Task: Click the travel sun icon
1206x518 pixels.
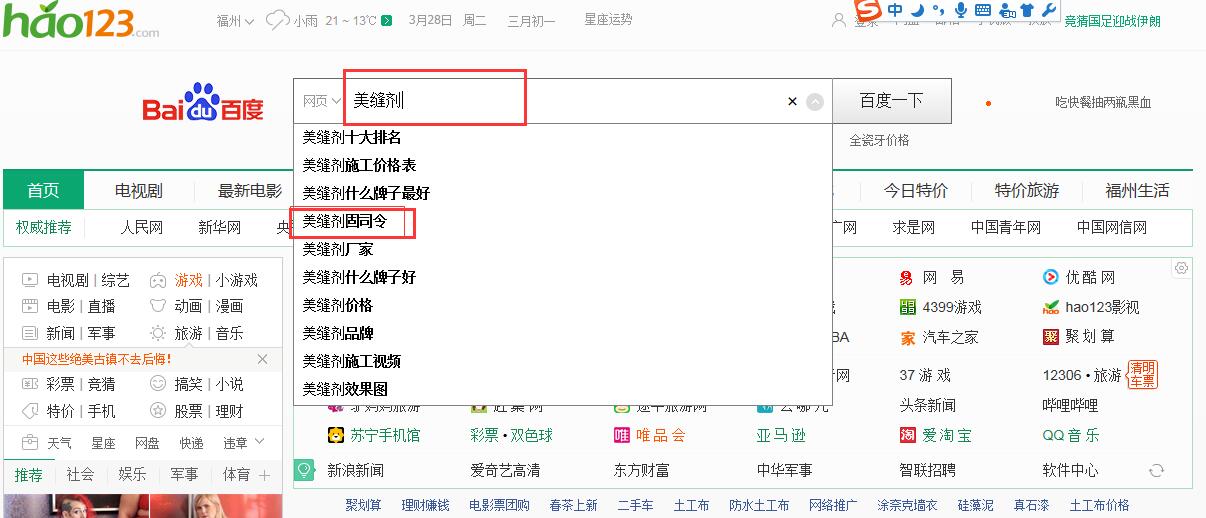Action: point(158,333)
